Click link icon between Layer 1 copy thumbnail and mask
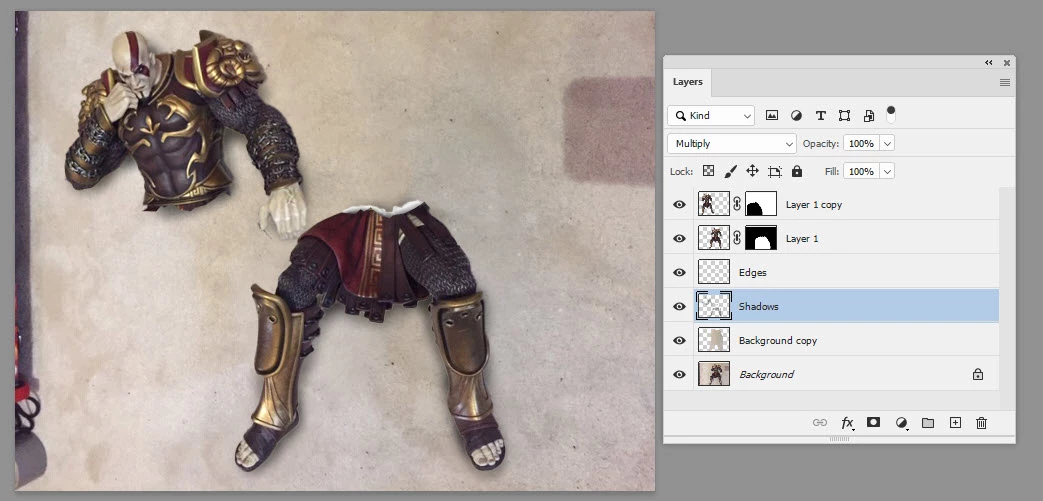Image resolution: width=1043 pixels, height=501 pixels. click(737, 204)
